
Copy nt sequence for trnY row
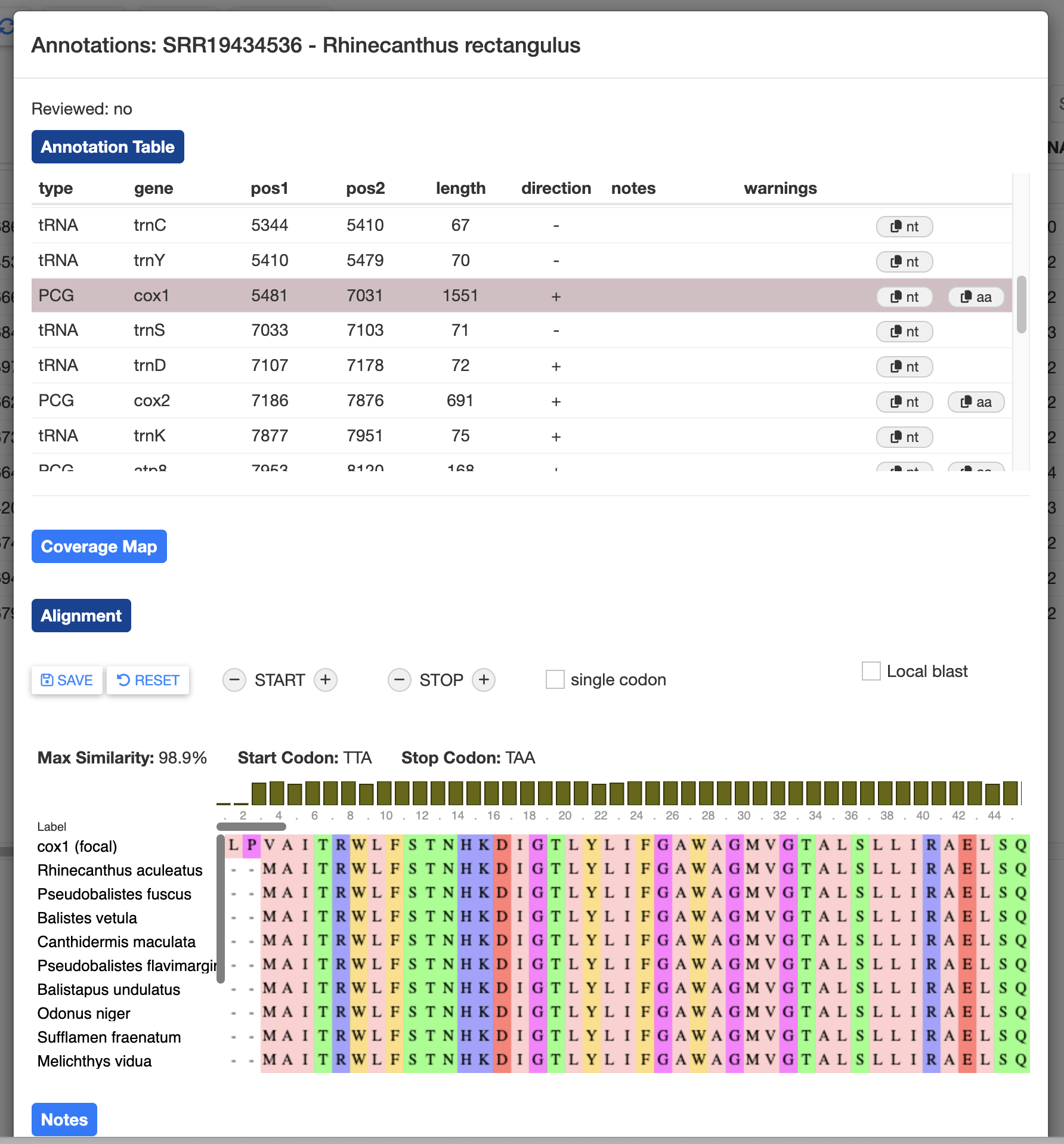[x=904, y=262]
